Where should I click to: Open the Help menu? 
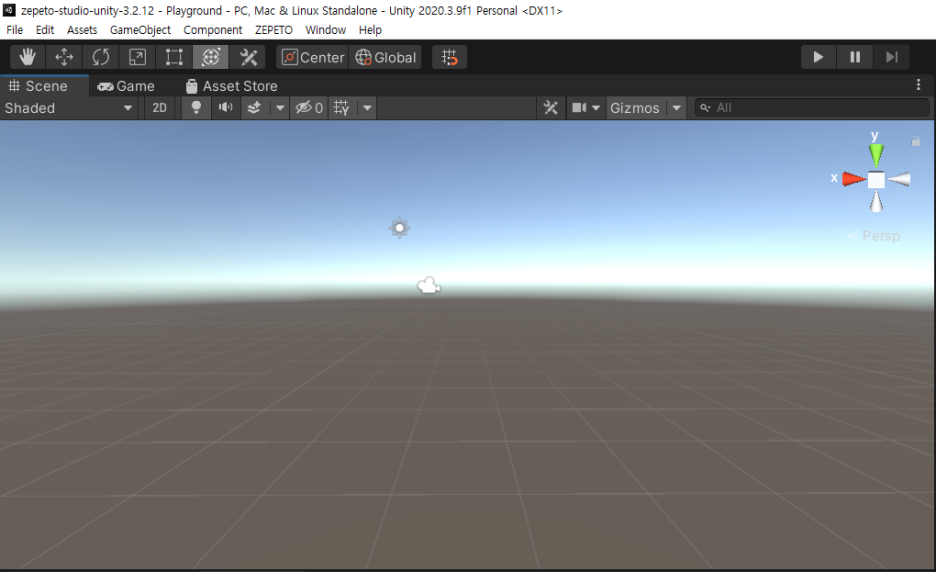[370, 30]
